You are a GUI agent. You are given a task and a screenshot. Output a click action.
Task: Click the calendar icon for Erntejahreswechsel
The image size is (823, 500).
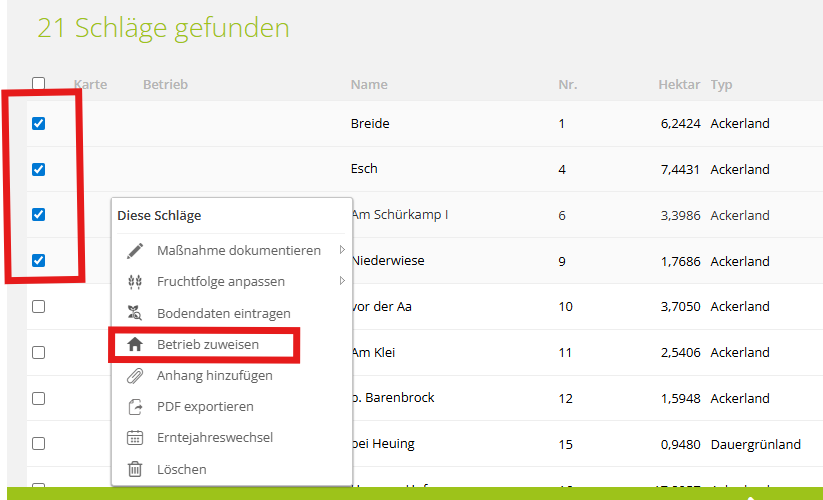coord(135,438)
